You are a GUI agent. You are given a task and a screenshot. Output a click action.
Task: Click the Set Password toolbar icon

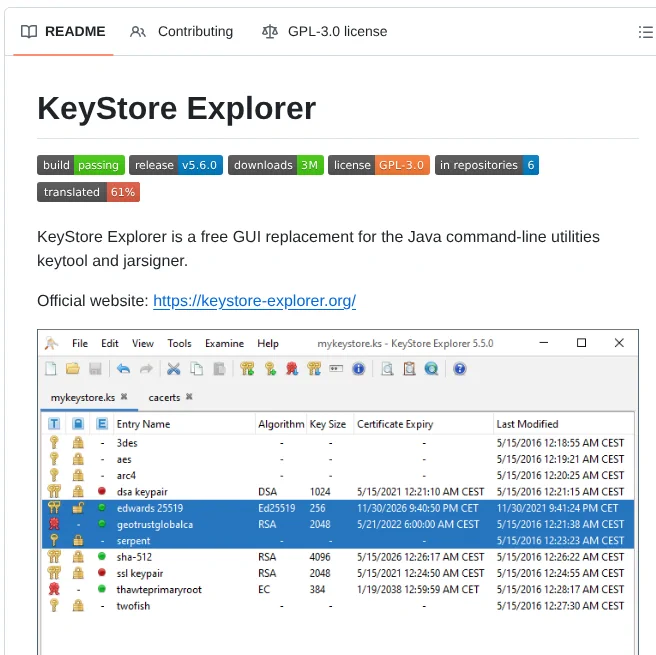click(336, 369)
